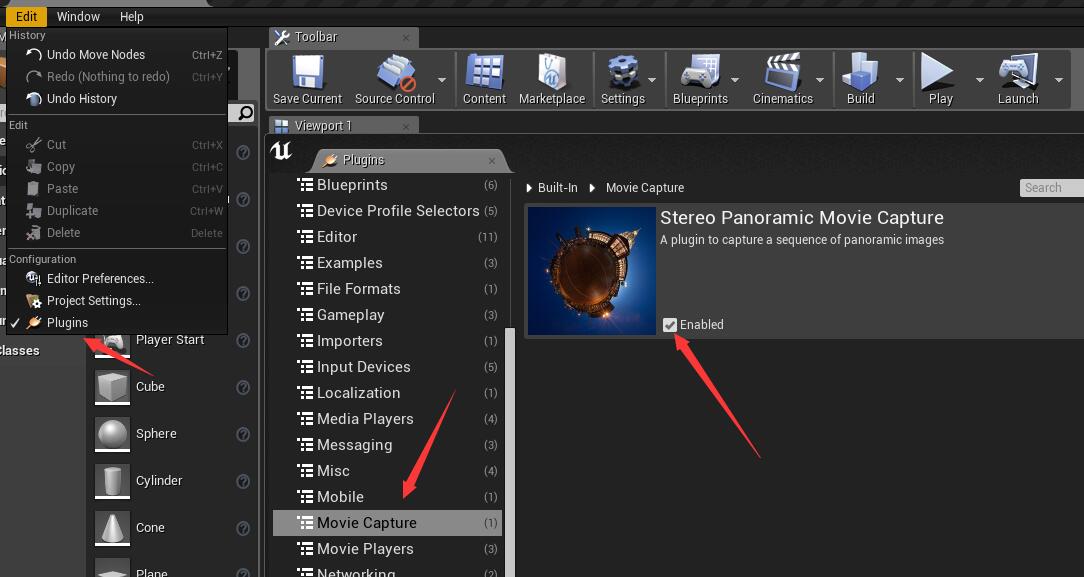Select the Cylinder placement icon
Screen dimensions: 1084x577
(x=112, y=481)
